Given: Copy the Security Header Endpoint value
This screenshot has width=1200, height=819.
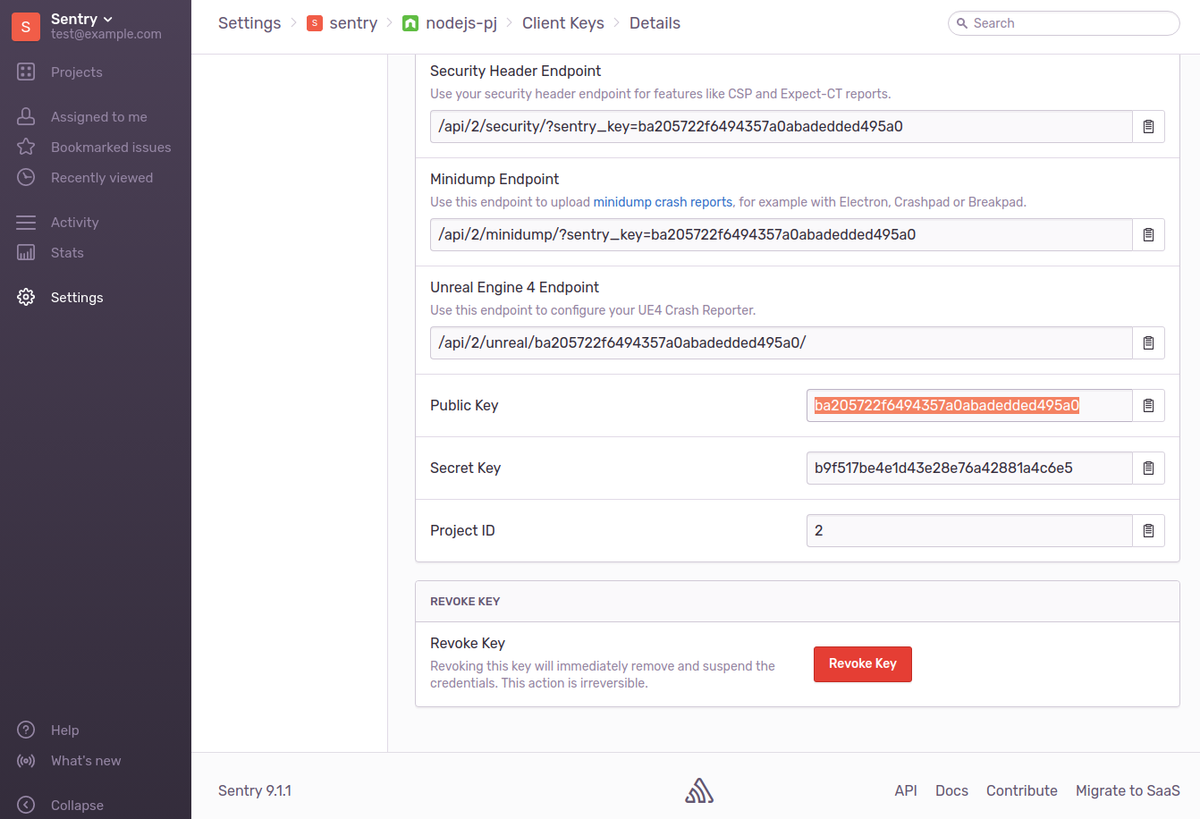Looking at the screenshot, I should pos(1148,127).
